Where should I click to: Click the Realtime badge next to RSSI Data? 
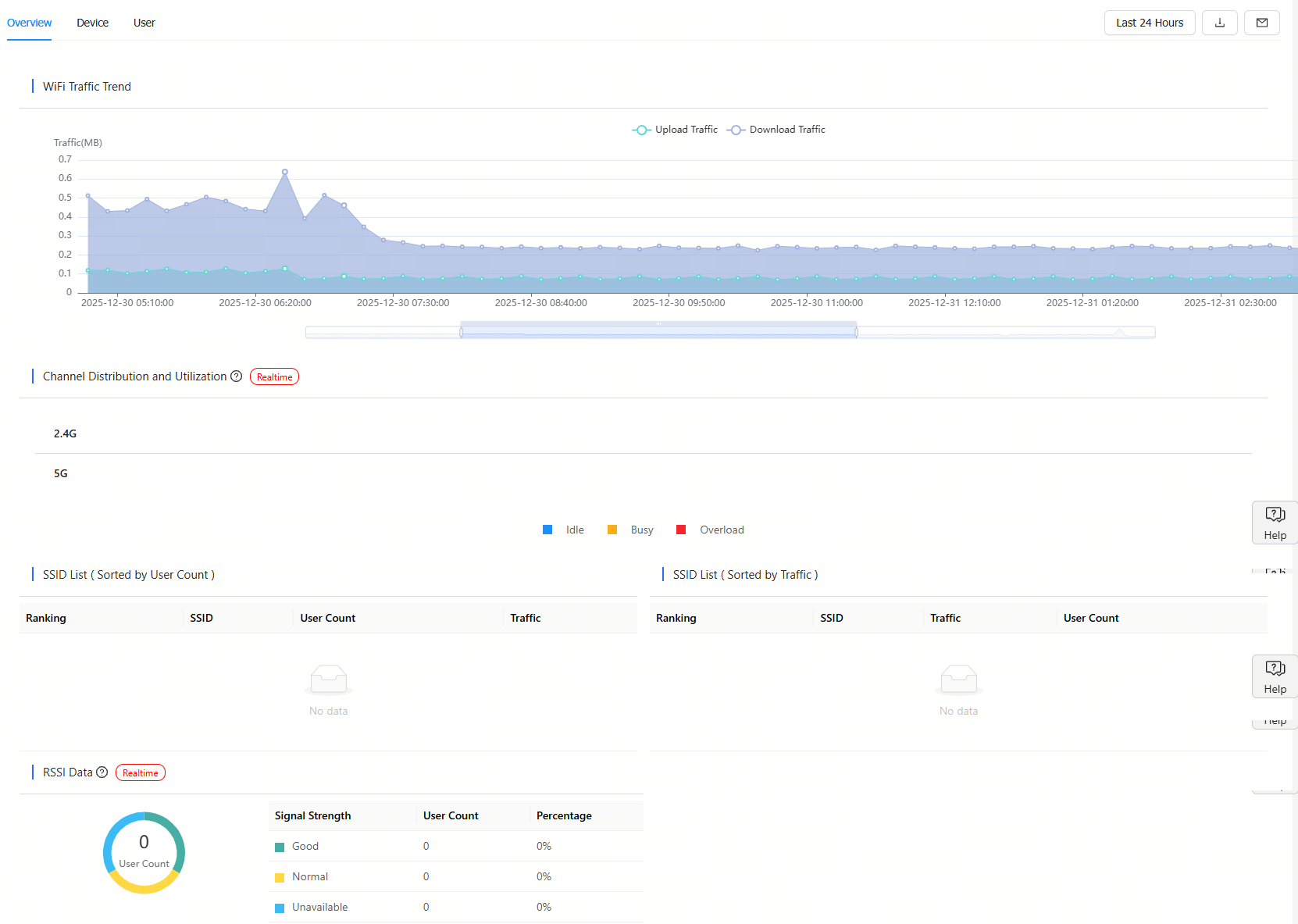pos(141,772)
